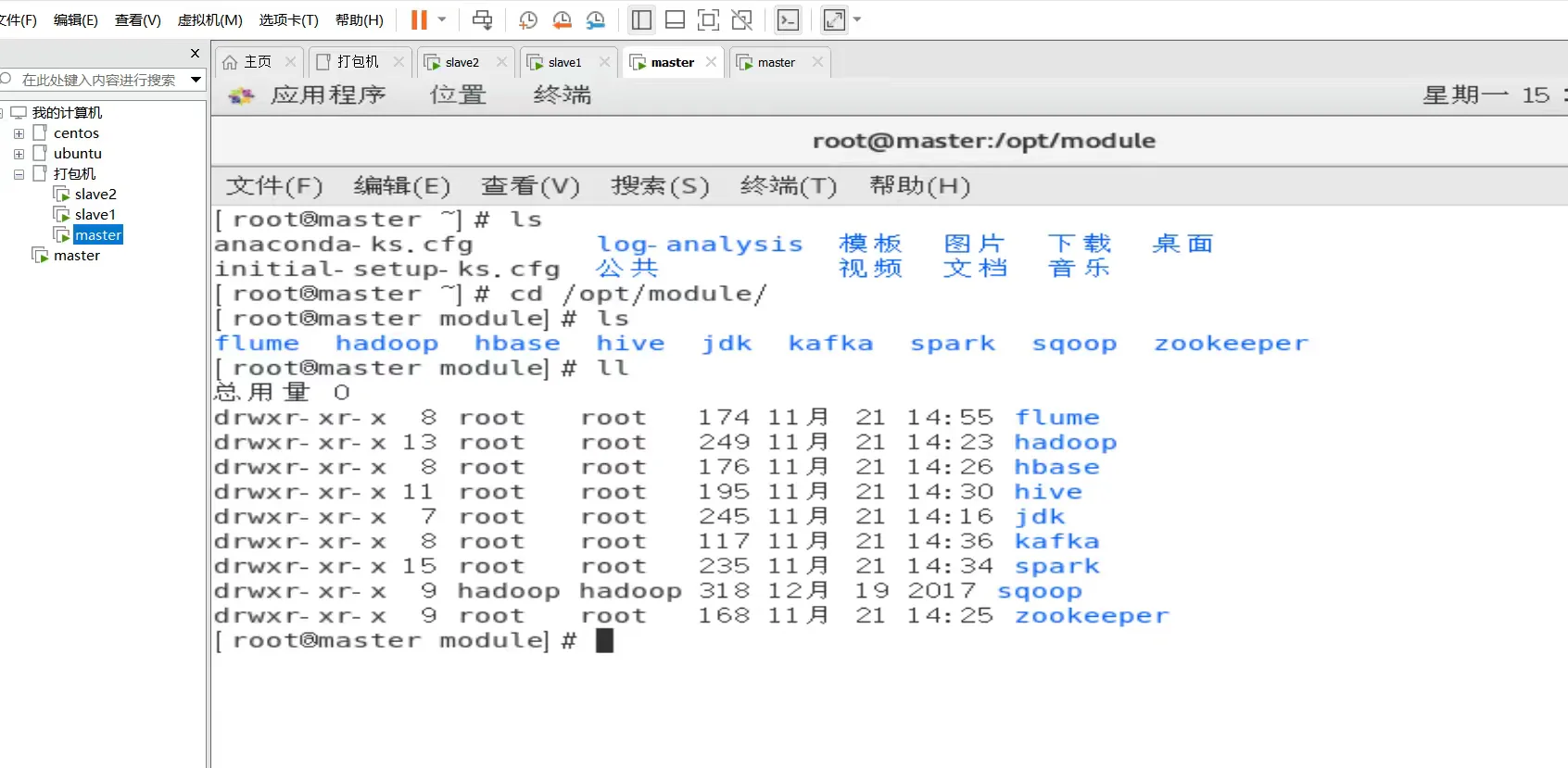Close the library sidebar panel
Screen dimensions: 1568x768
pyautogui.click(x=195, y=53)
